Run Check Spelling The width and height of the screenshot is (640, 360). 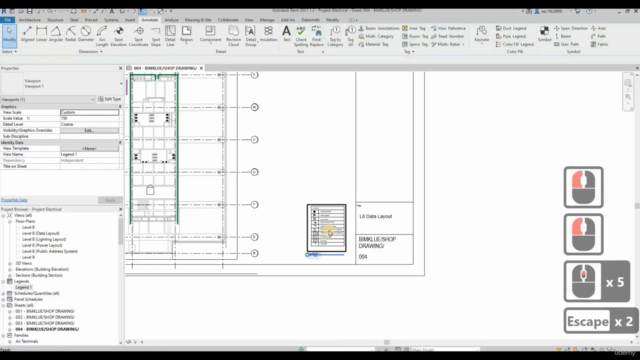(x=301, y=36)
